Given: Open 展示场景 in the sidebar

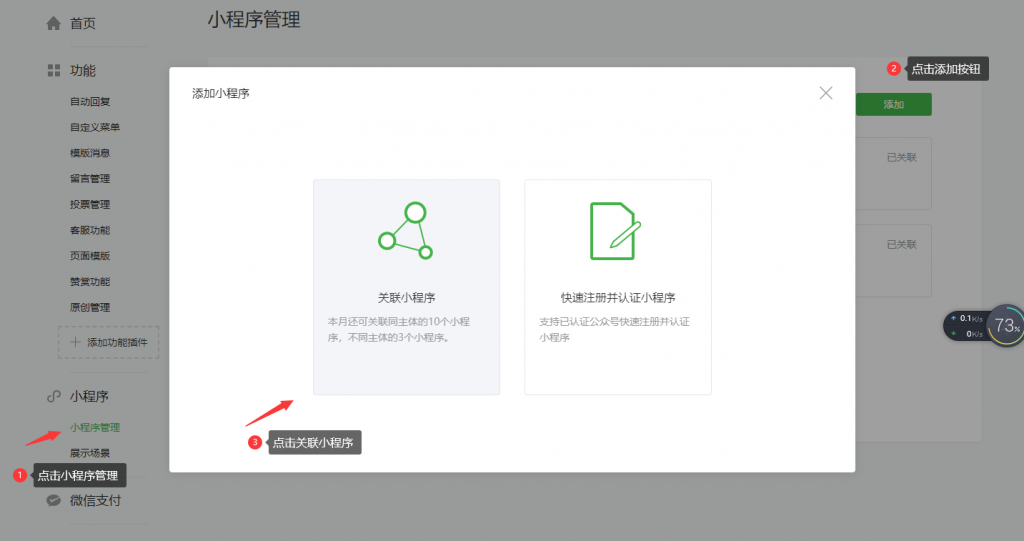Looking at the screenshot, I should 90,453.
